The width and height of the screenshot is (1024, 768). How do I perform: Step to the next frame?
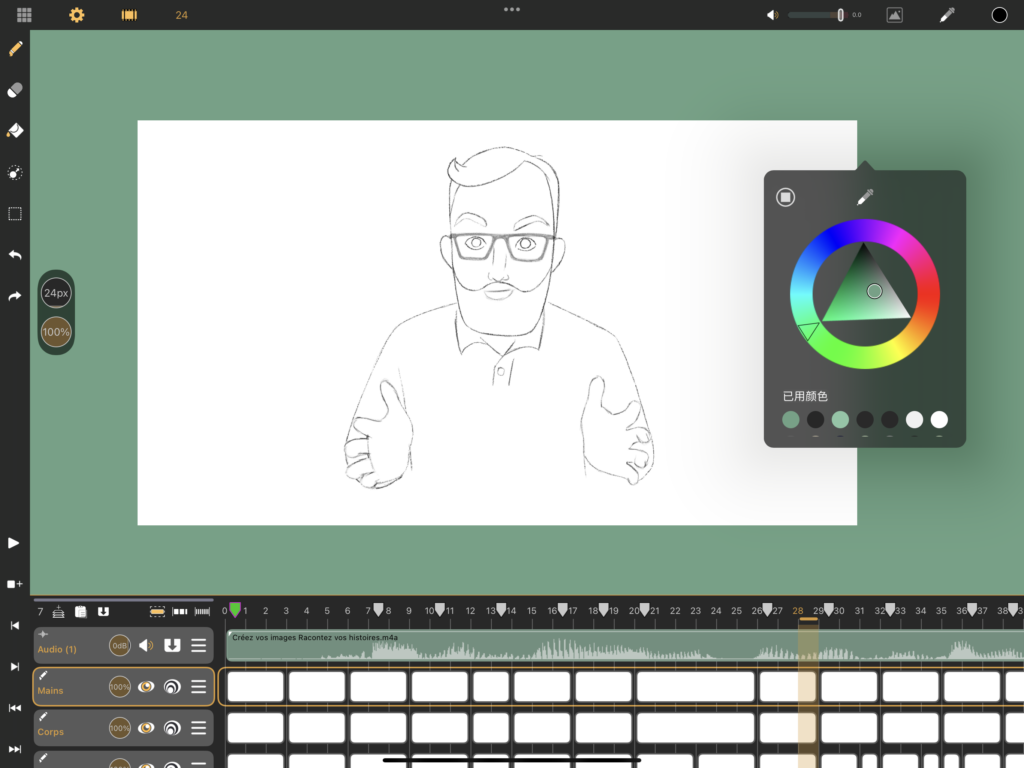tap(14, 666)
